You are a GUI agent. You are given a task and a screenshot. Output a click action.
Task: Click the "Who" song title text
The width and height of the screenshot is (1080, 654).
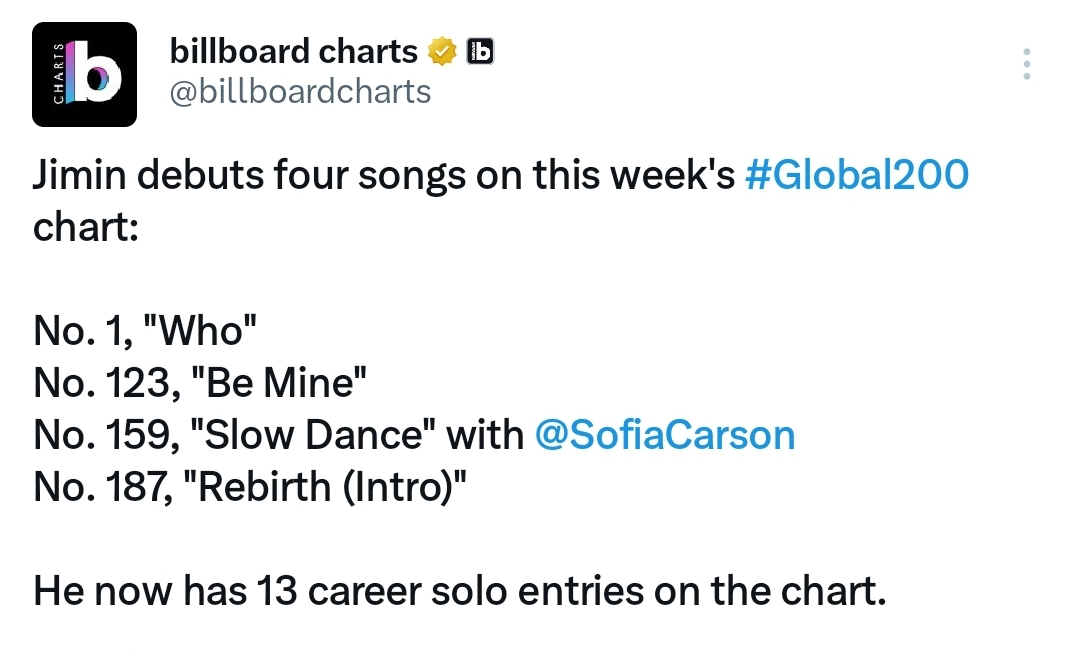200,330
